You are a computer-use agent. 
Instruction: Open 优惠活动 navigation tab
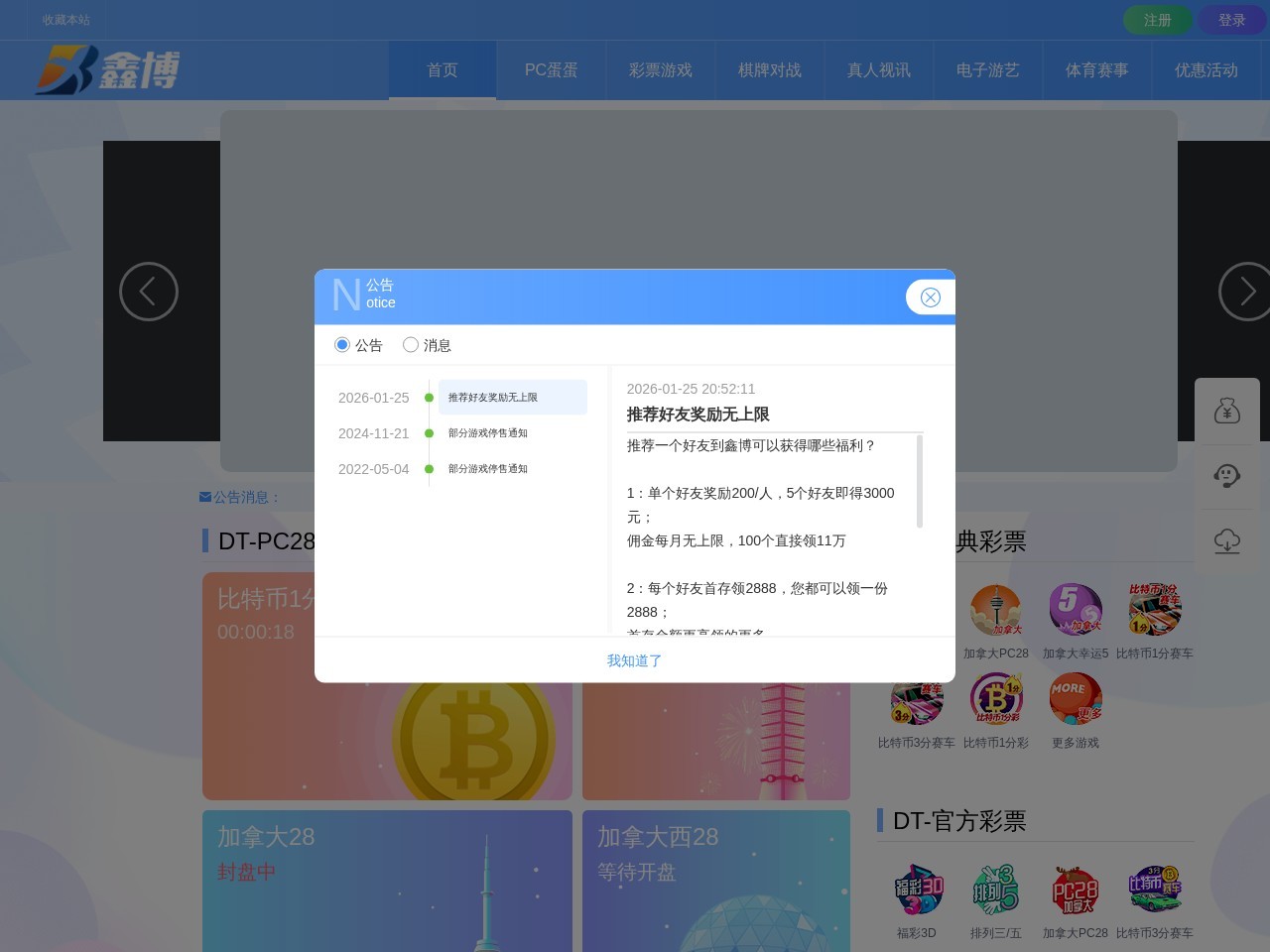coord(1206,70)
